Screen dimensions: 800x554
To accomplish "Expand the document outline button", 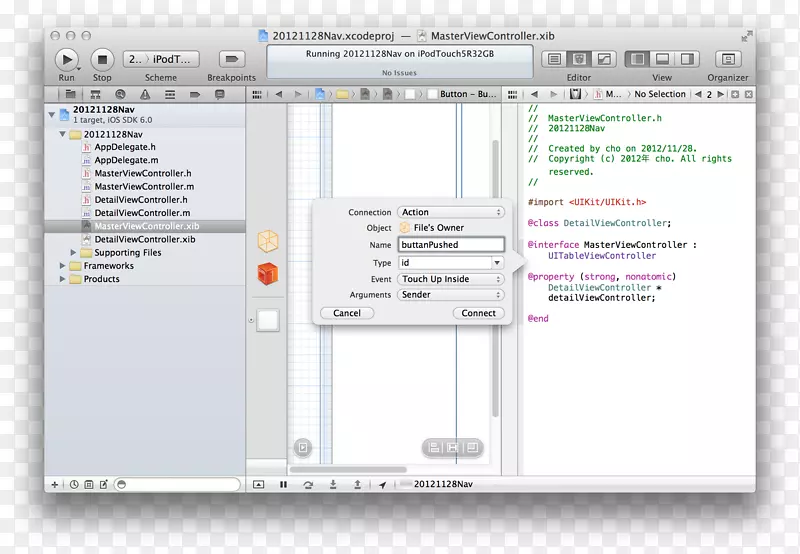I will click(x=303, y=447).
